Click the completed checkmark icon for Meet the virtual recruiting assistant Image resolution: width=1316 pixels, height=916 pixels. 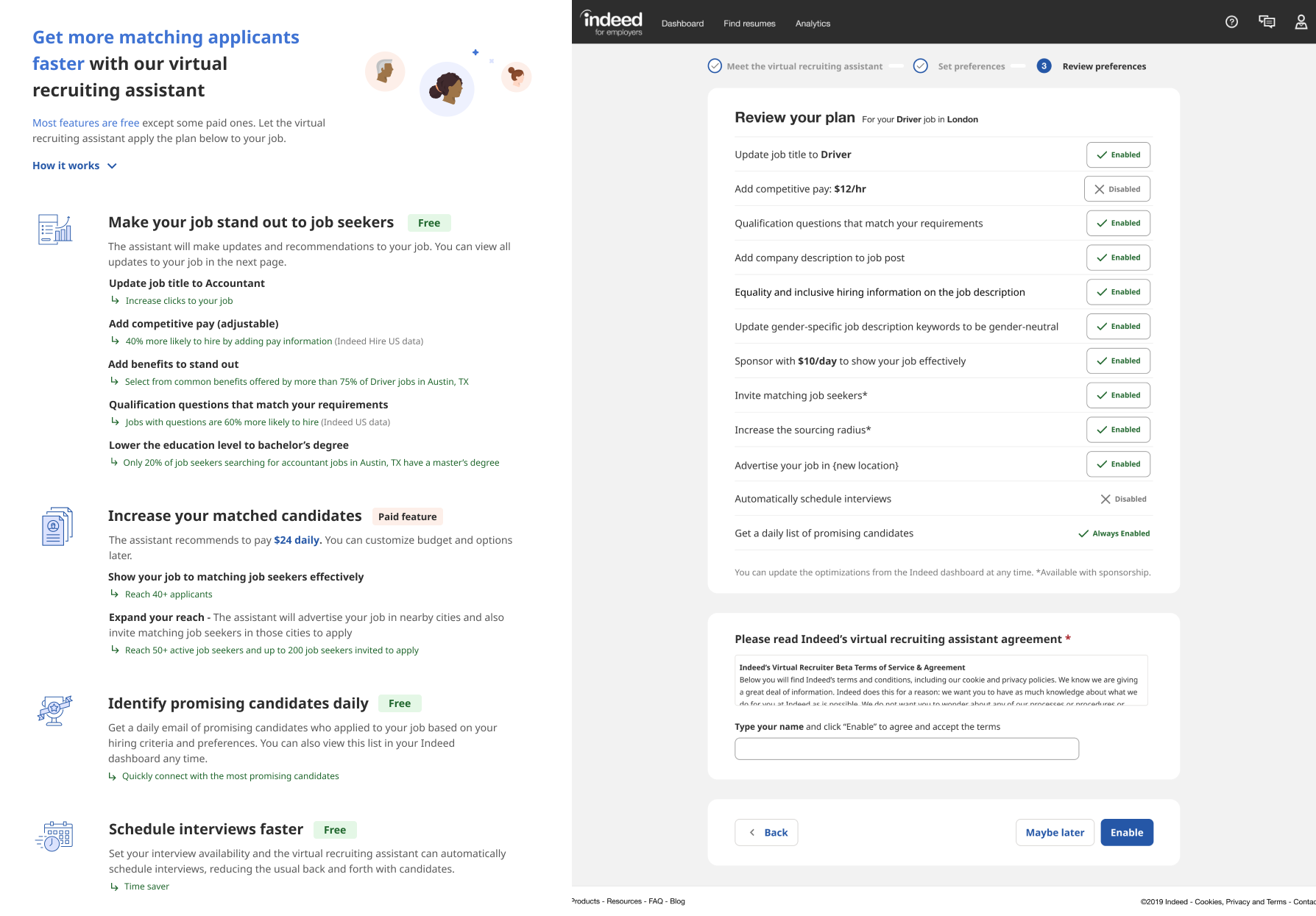(715, 66)
